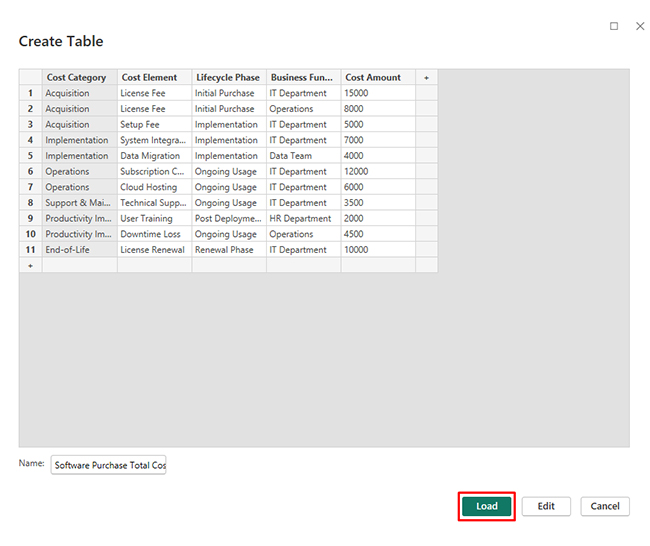Maximize the Create Table window
The width and height of the screenshot is (650, 546).
click(614, 26)
